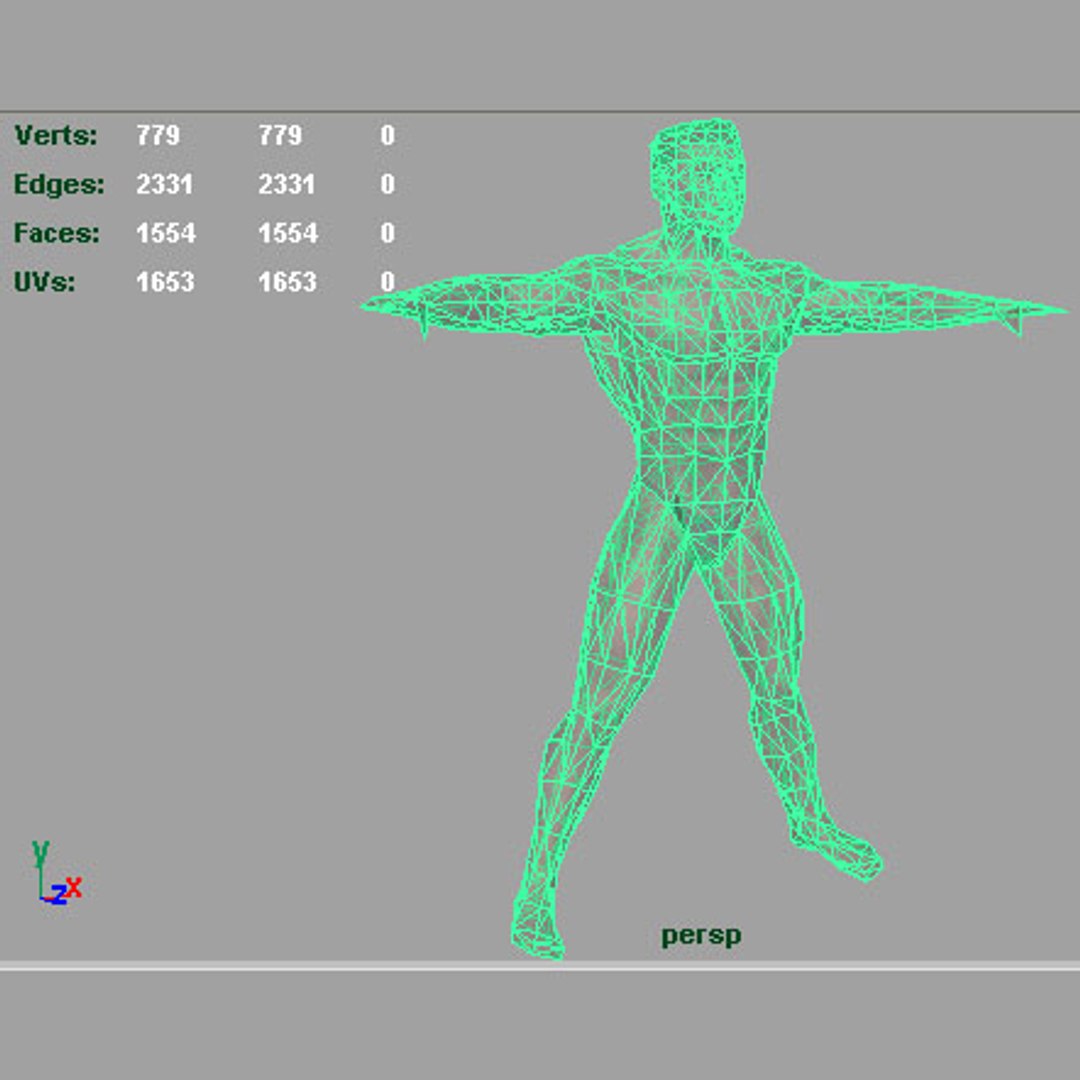Click the second 1554 value in the Faces row
This screenshot has height=1080, width=1080.
pyautogui.click(x=288, y=233)
